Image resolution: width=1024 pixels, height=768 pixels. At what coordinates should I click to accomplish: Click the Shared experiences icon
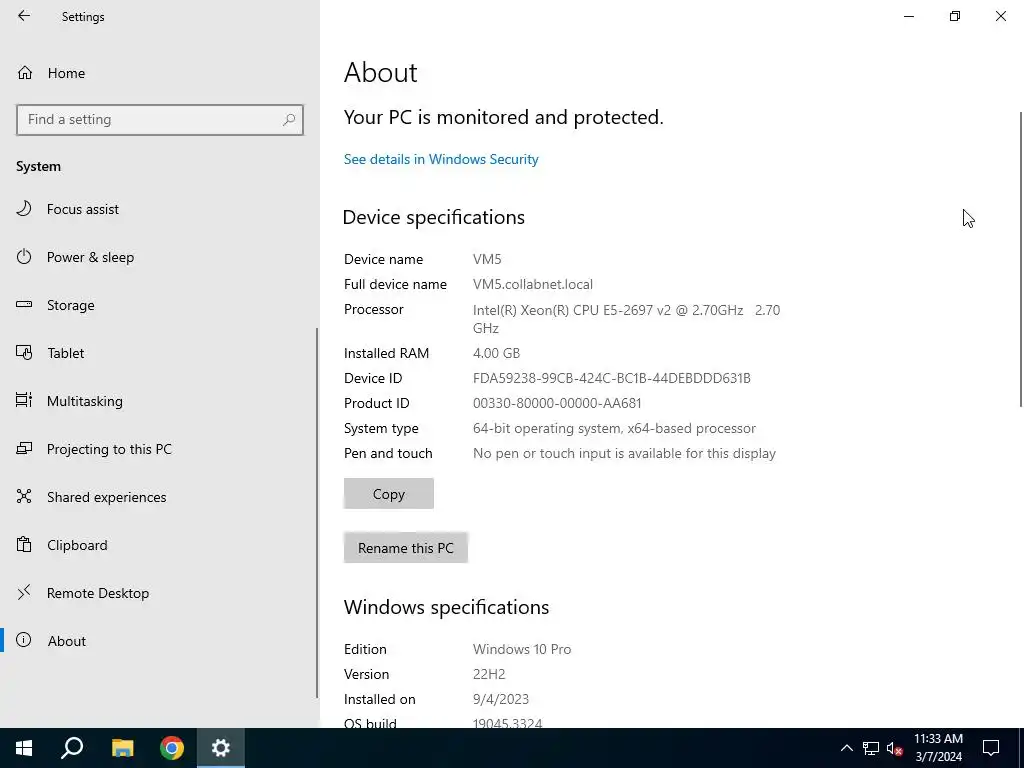[x=24, y=496]
